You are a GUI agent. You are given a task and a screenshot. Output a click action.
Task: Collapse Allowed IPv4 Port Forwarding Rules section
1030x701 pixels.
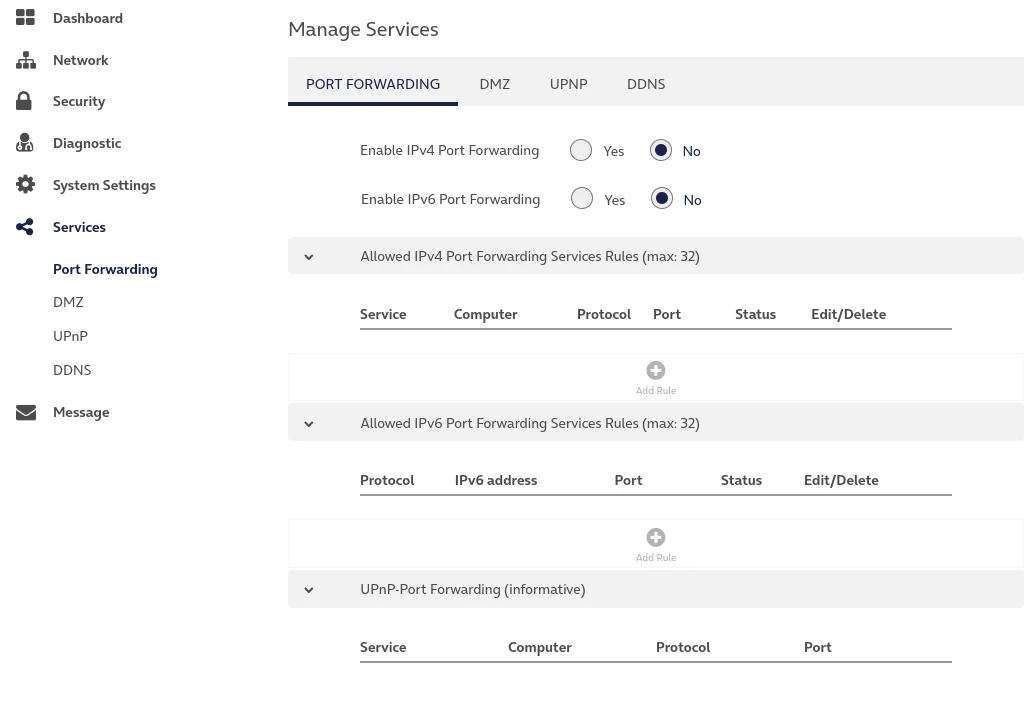[x=309, y=257]
